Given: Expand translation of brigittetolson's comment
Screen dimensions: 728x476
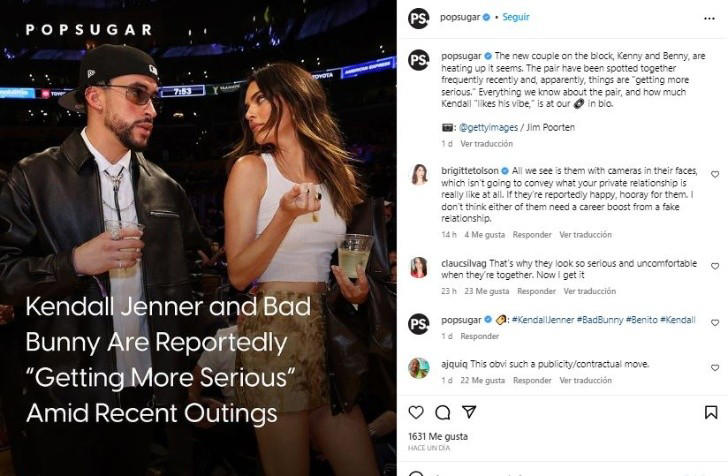Looking at the screenshot, I should [x=586, y=235].
